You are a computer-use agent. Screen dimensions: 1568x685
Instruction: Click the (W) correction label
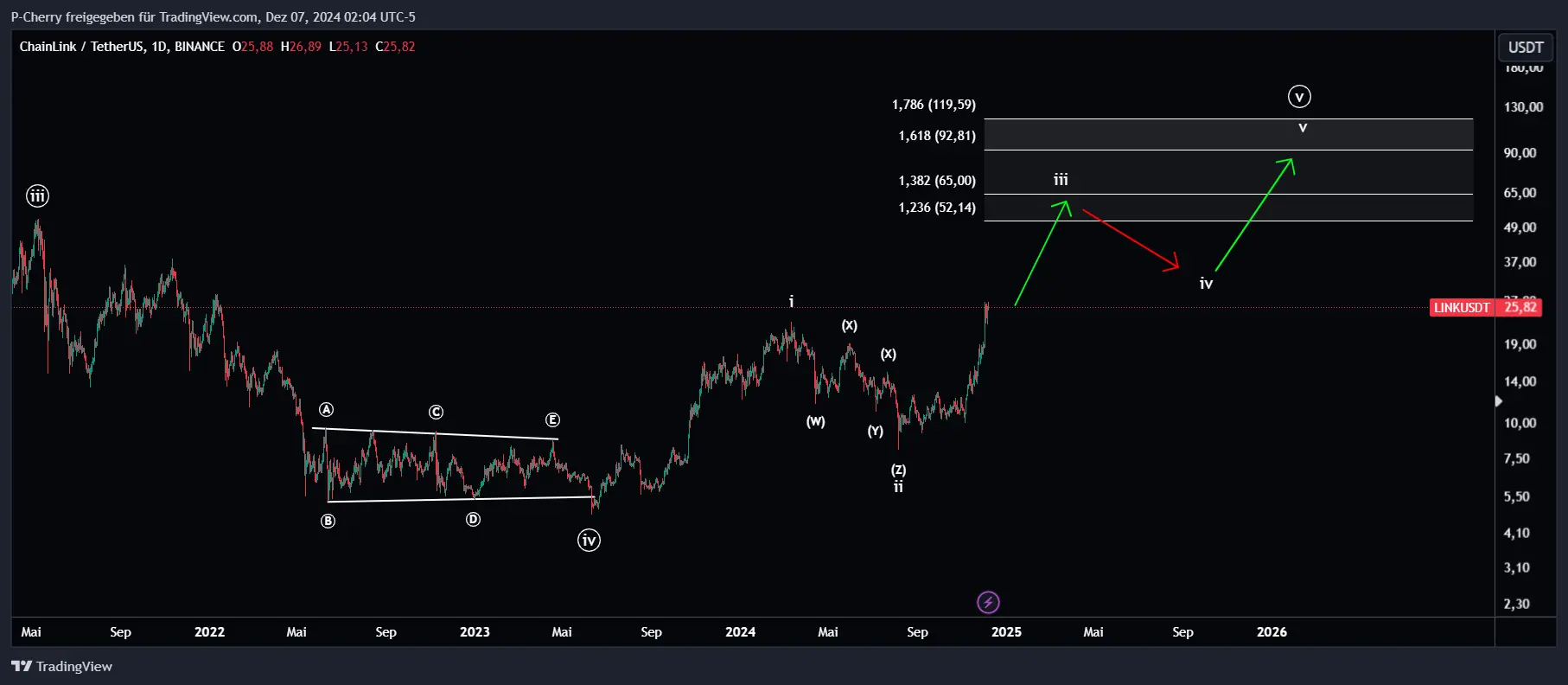click(816, 422)
